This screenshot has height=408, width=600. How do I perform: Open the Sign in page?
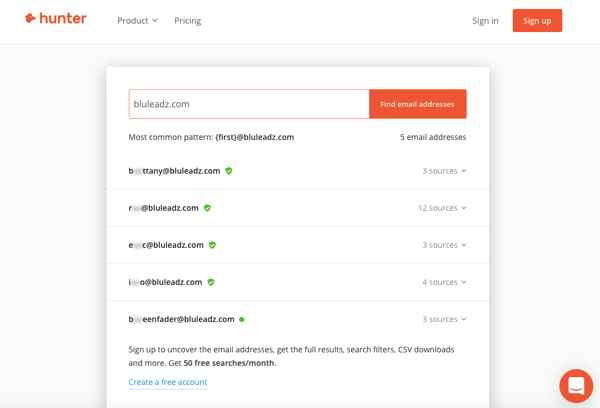tap(485, 21)
